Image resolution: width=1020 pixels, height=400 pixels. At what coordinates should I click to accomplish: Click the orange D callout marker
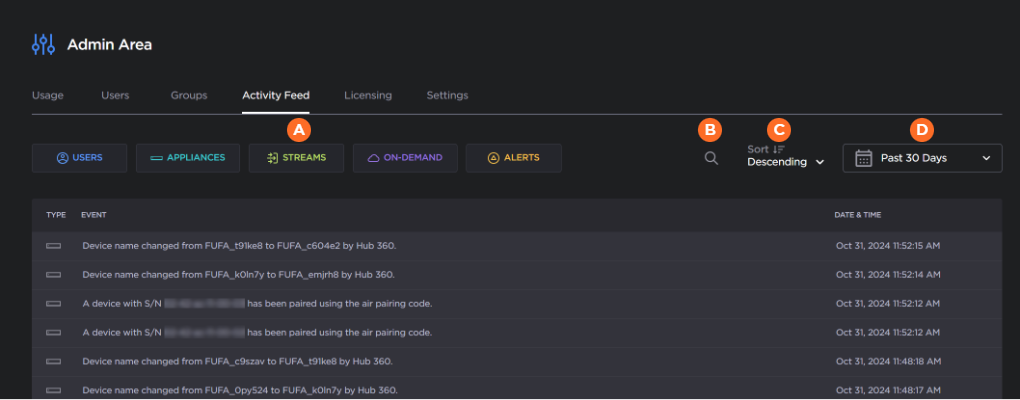tap(922, 129)
